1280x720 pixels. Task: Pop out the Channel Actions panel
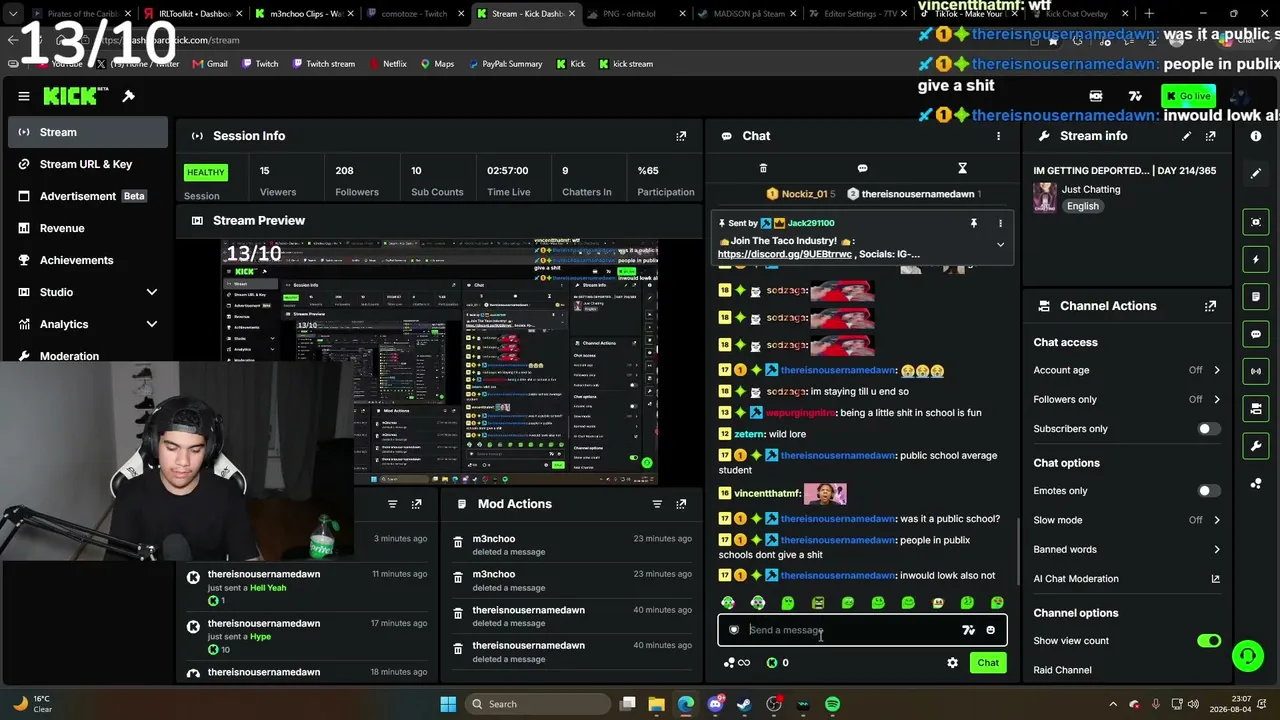click(x=1210, y=306)
